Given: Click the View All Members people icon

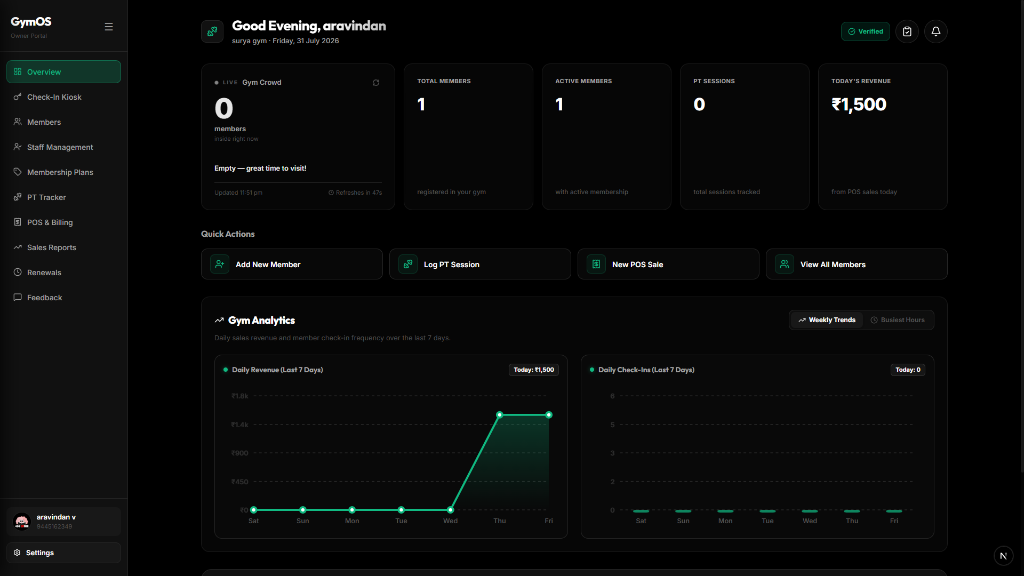Looking at the screenshot, I should click(784, 264).
